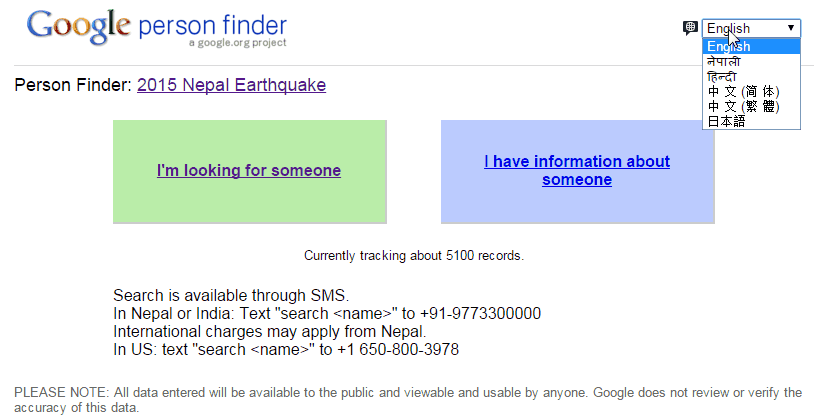The width and height of the screenshot is (818, 417).
Task: Click the language dropdown arrow
Action: tap(791, 28)
